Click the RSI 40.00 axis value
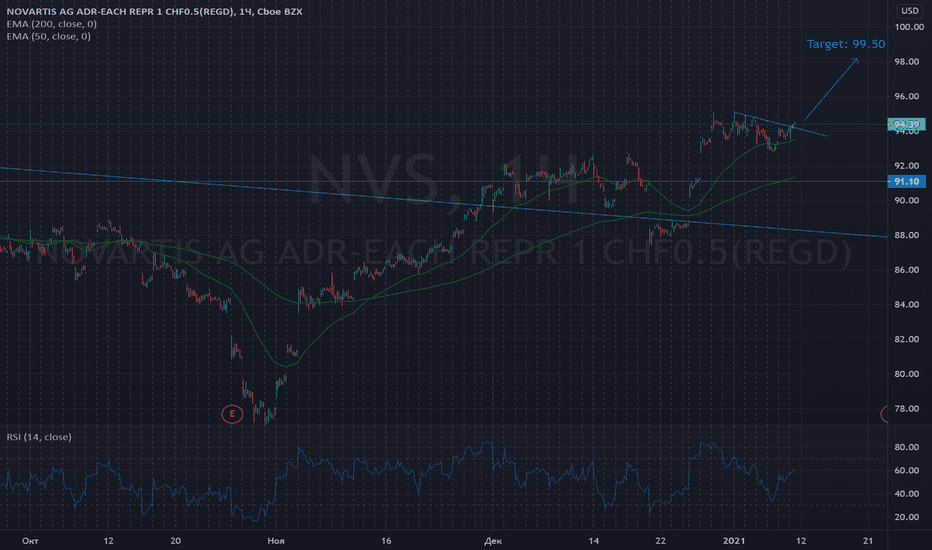This screenshot has width=932, height=550. click(x=906, y=494)
